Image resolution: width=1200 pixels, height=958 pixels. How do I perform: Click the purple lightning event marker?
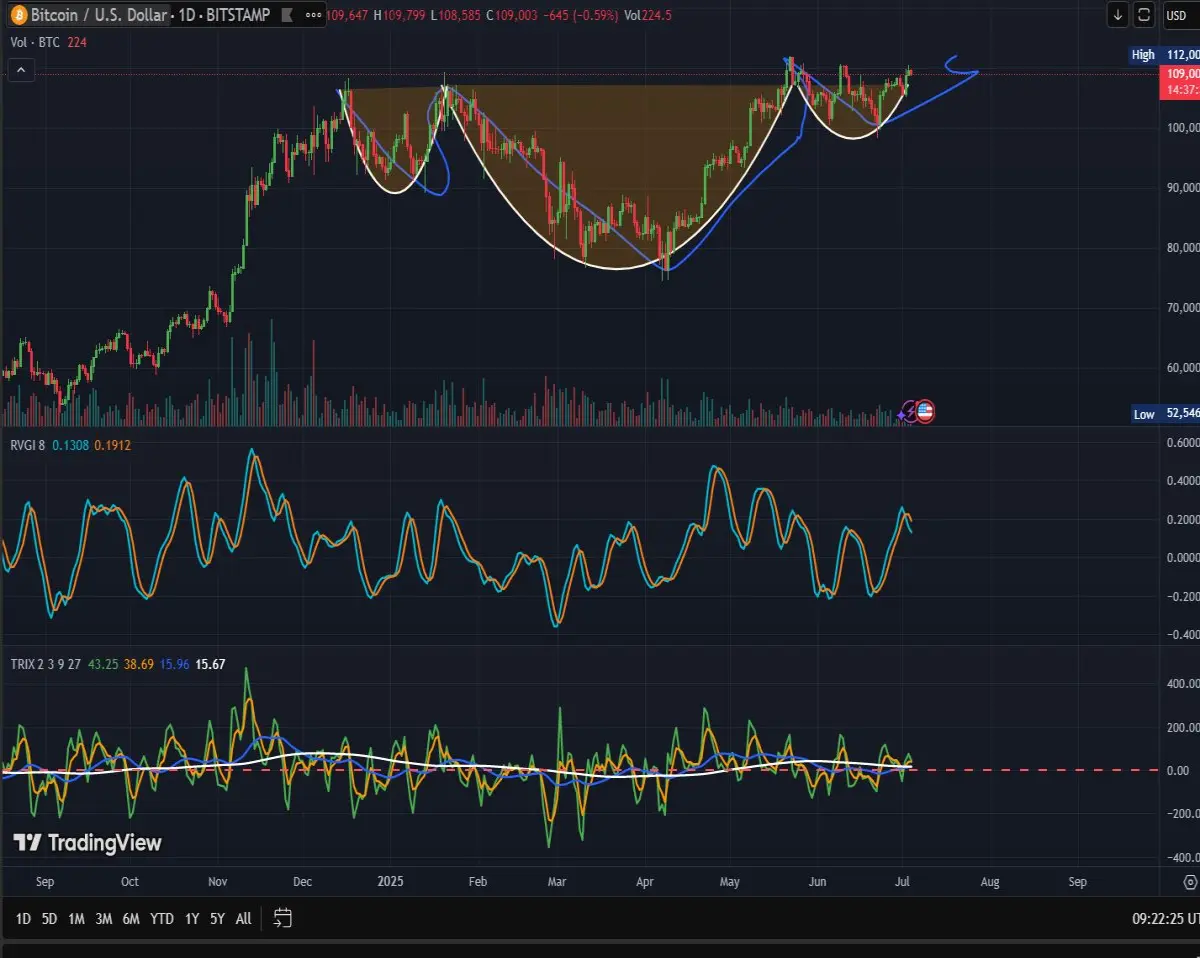(x=908, y=411)
